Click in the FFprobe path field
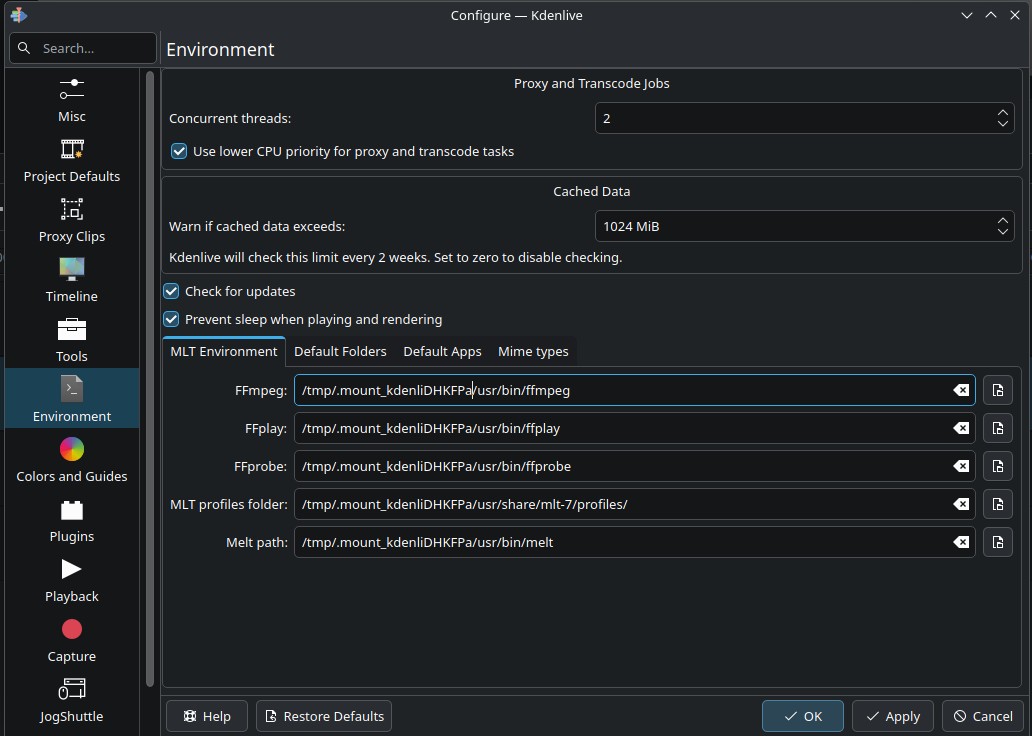 click(620, 466)
